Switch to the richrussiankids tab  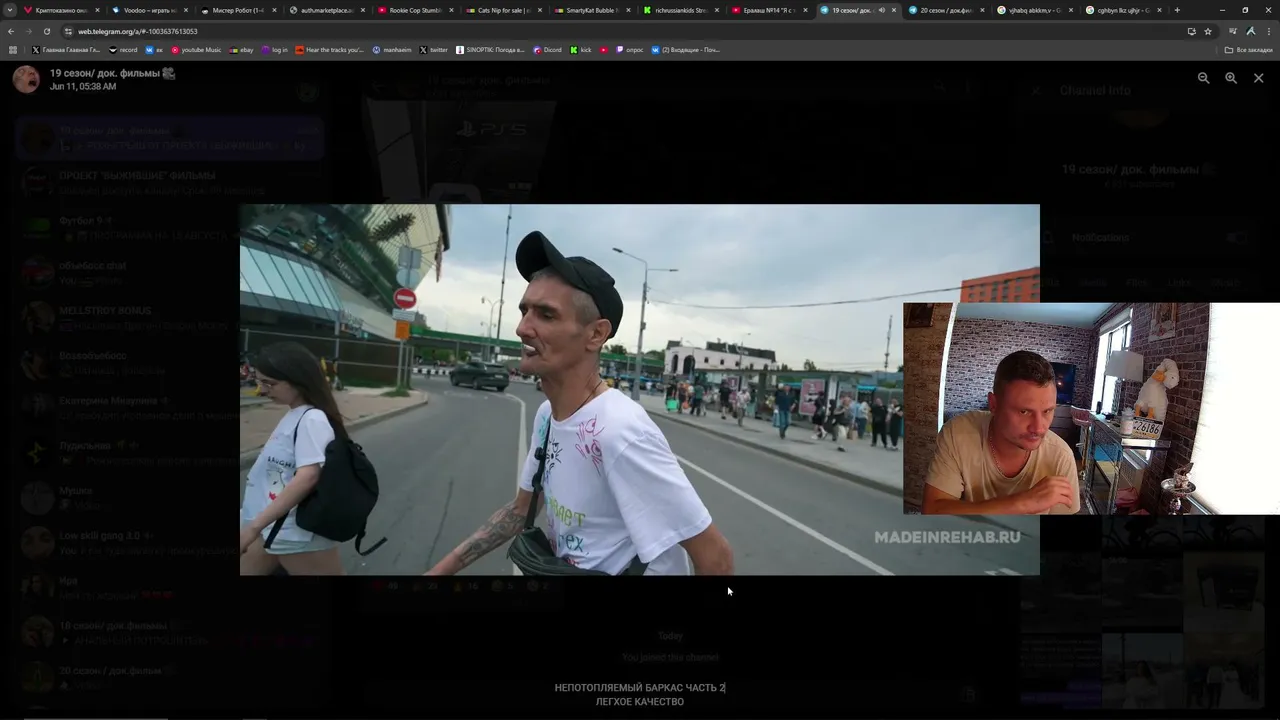(x=681, y=10)
